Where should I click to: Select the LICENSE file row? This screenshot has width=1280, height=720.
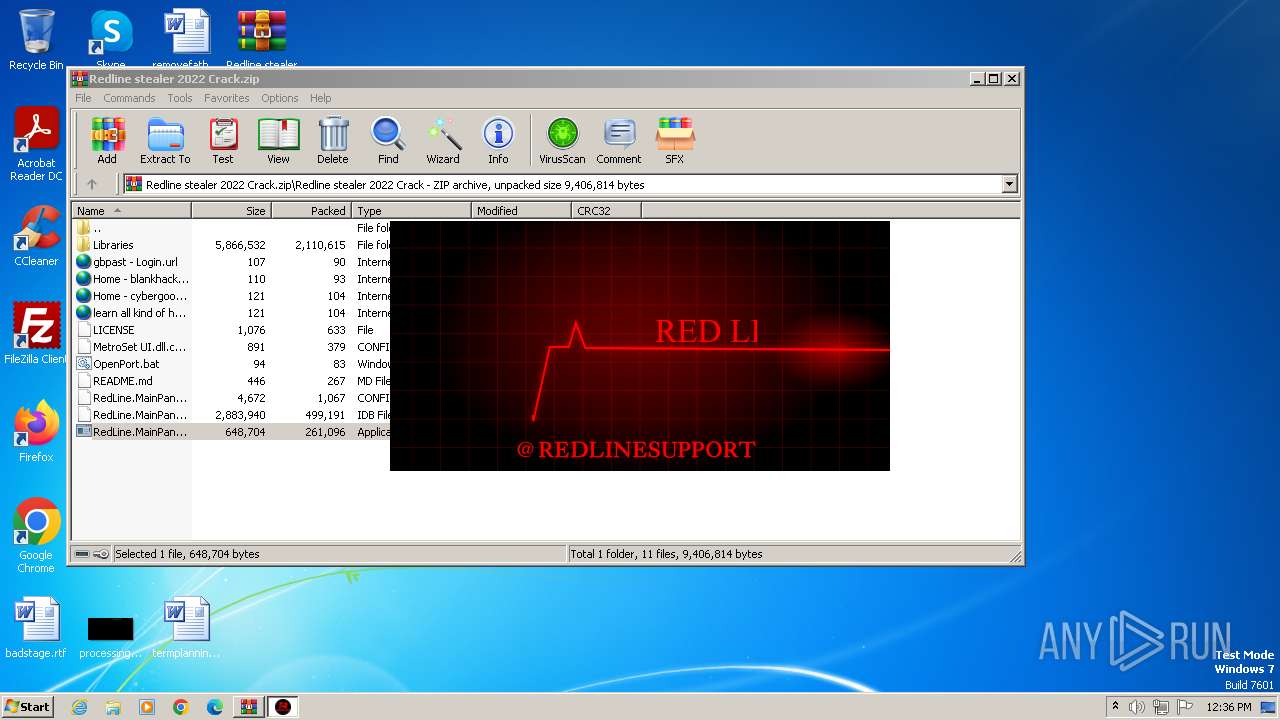(x=232, y=330)
